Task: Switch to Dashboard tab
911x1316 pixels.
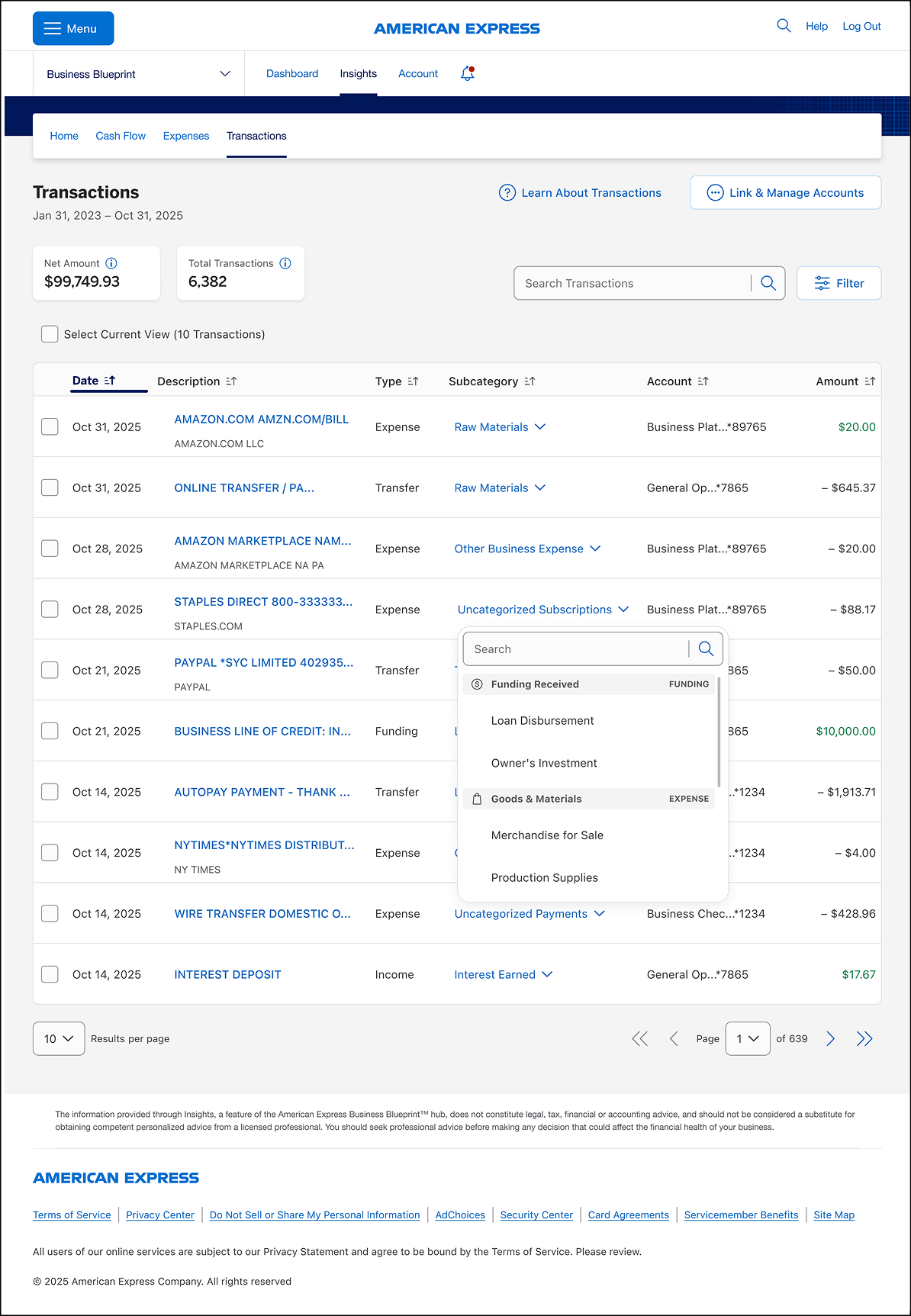Action: click(x=292, y=73)
